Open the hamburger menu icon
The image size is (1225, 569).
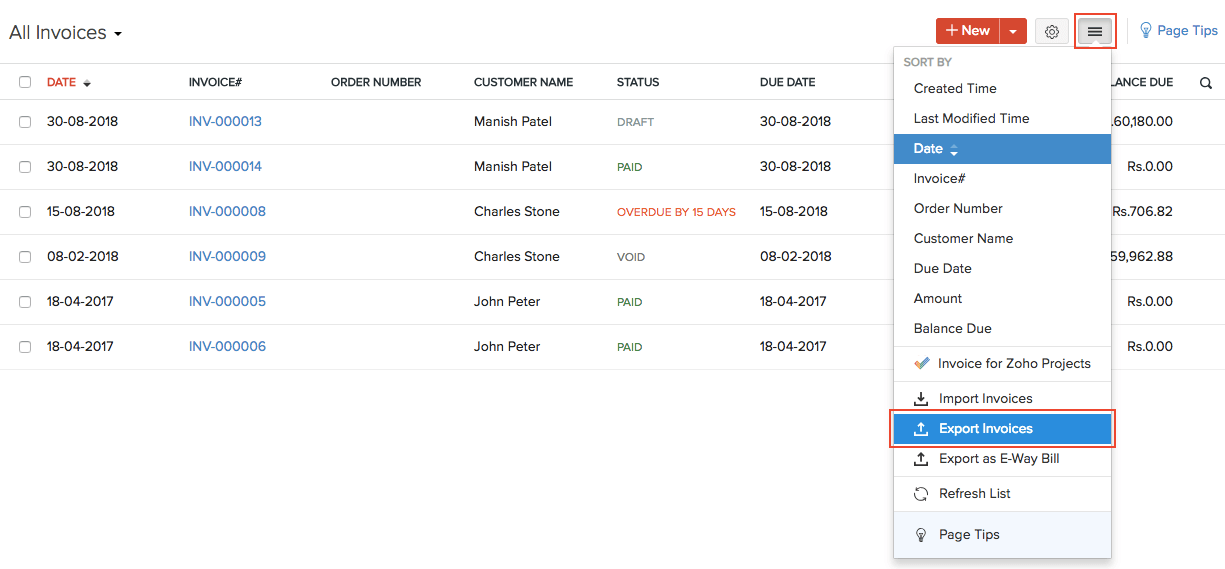(1095, 32)
